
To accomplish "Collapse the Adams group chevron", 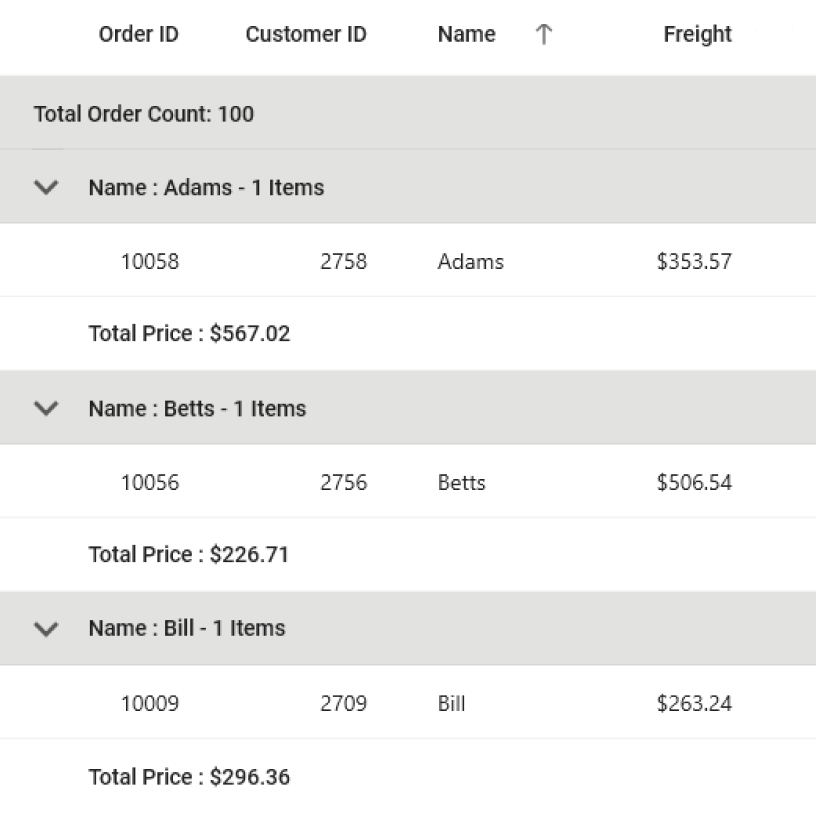I will 46,187.
